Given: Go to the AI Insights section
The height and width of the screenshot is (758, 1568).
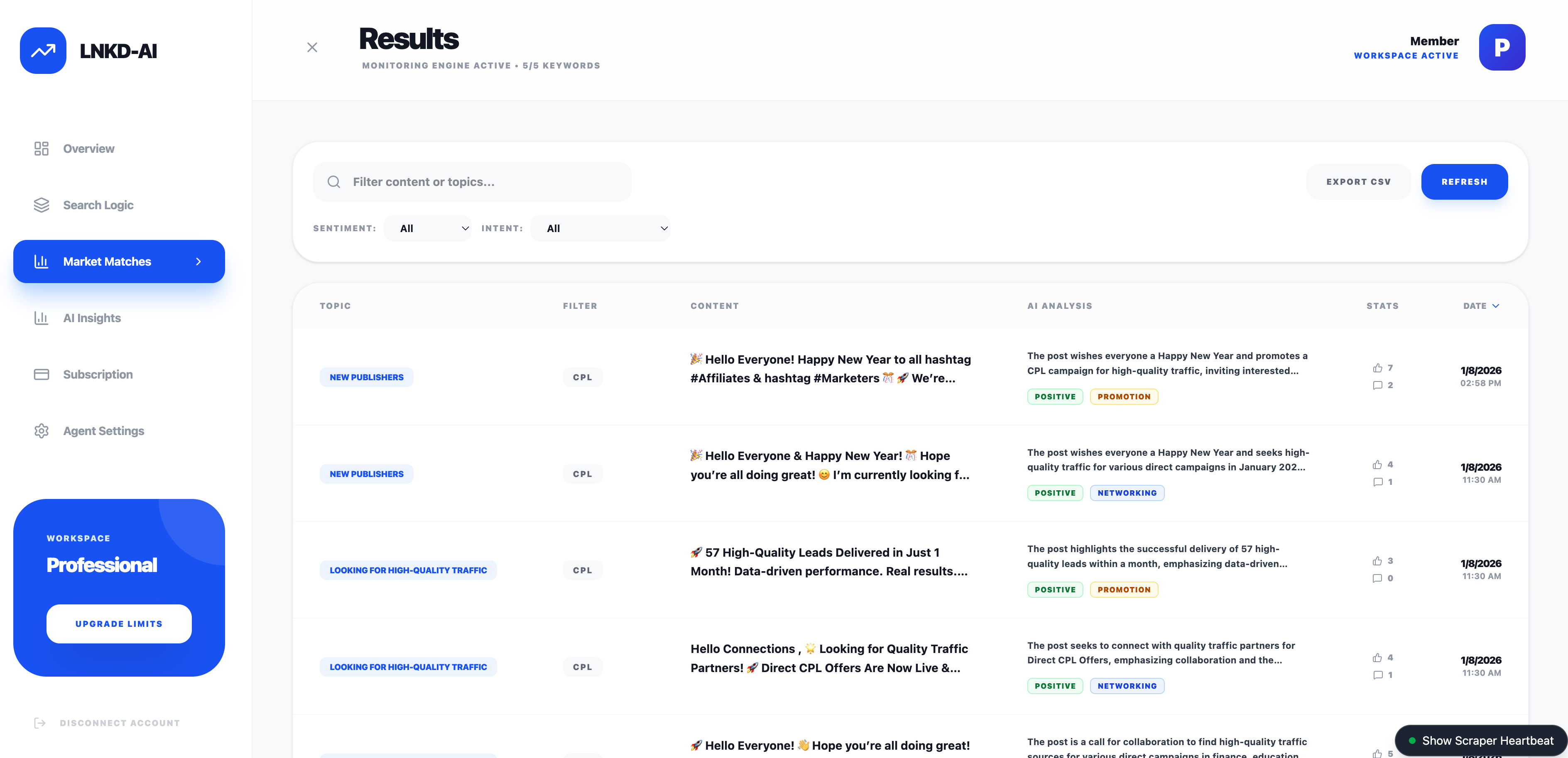Looking at the screenshot, I should [x=92, y=318].
